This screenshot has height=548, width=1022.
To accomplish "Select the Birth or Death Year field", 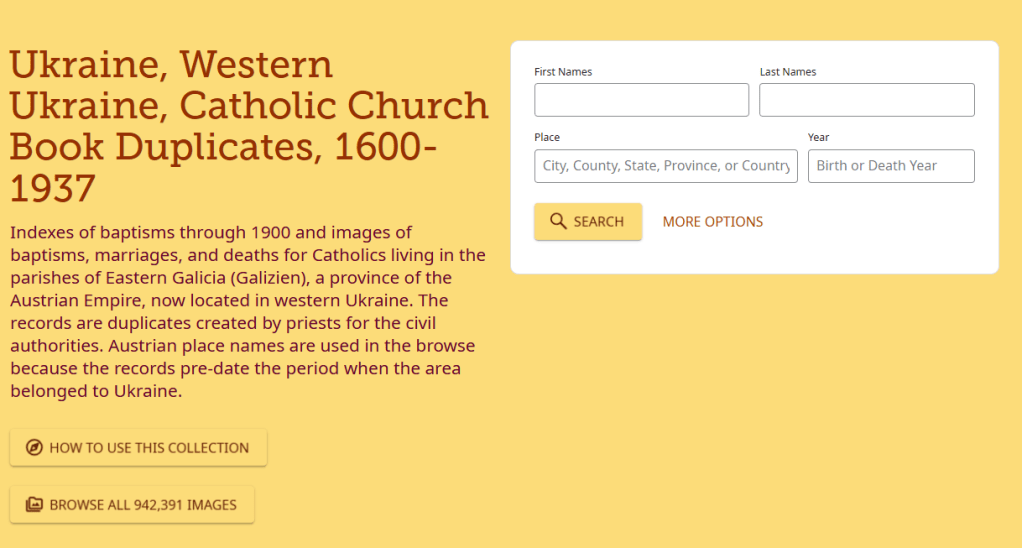I will (x=890, y=166).
